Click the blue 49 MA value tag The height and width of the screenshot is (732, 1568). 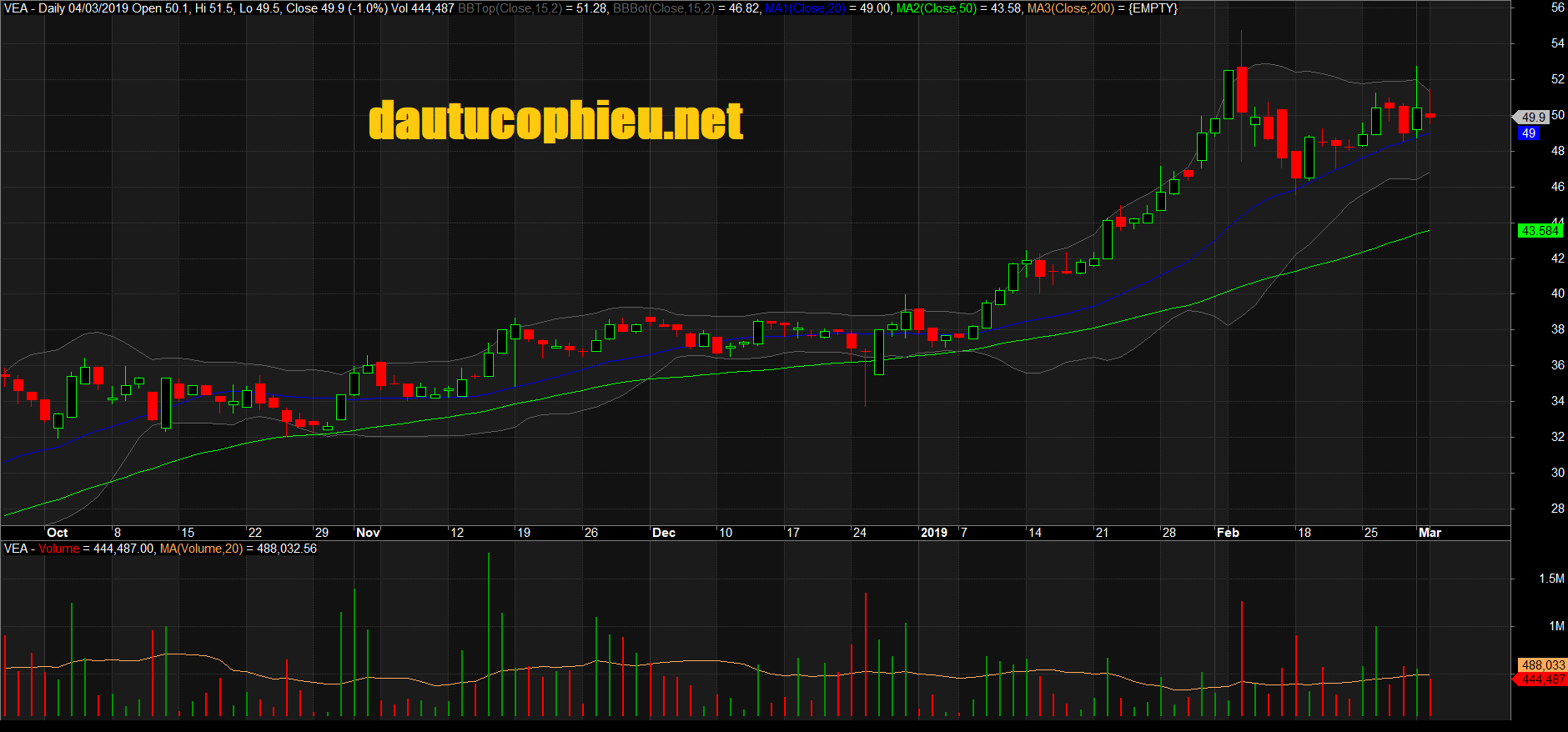1528,133
